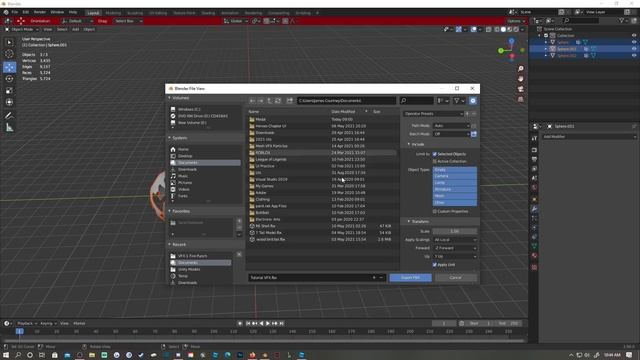The height and width of the screenshot is (360, 640).
Task: Open the viewport Add menu
Action: [76, 29]
